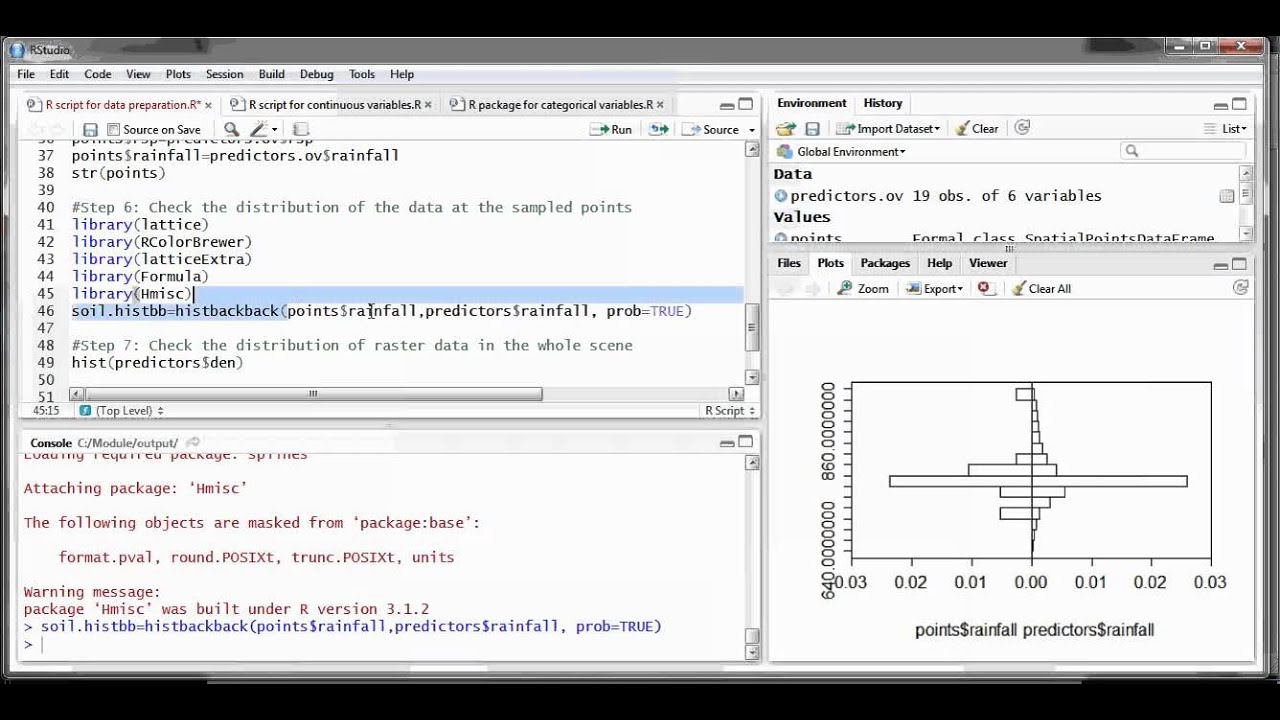Switch the List view dropdown
1280x720 pixels.
1226,128
